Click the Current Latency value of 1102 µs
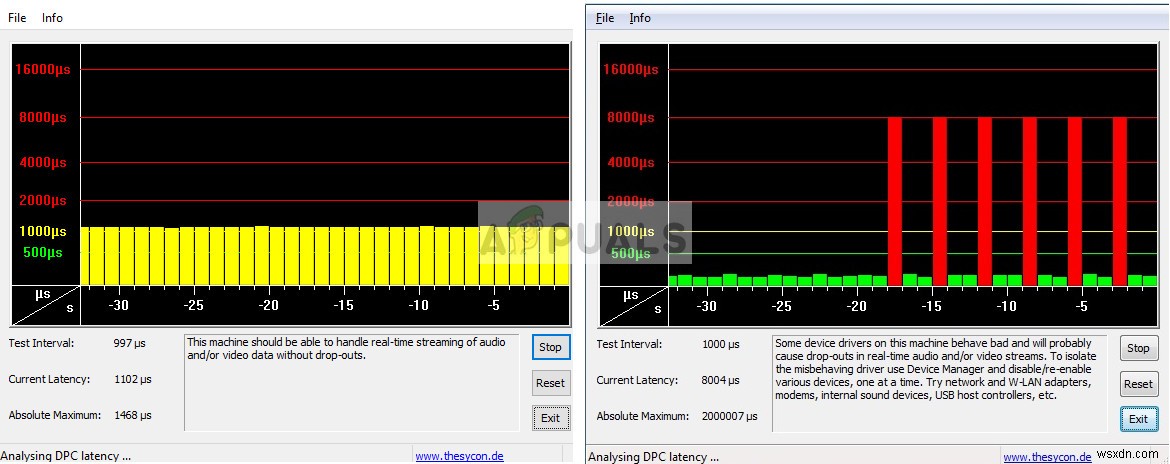This screenshot has height=464, width=1170. pos(133,380)
